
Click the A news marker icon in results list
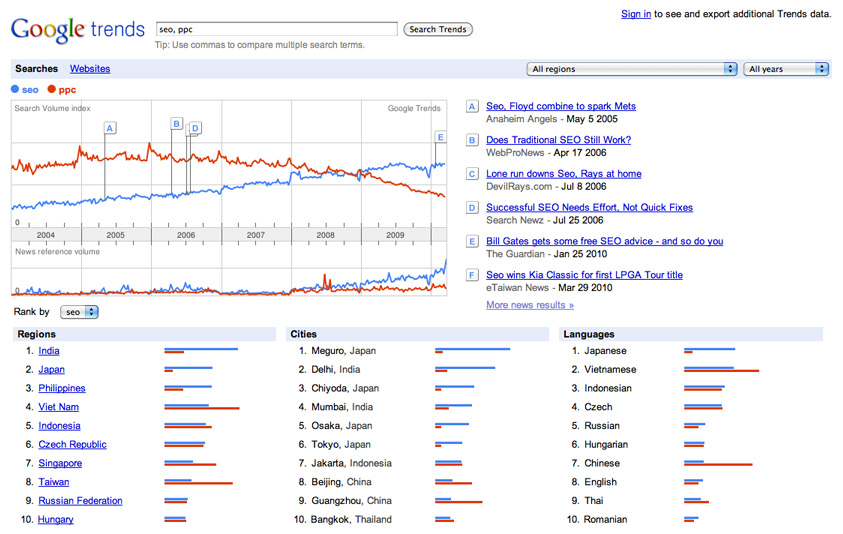click(x=473, y=107)
